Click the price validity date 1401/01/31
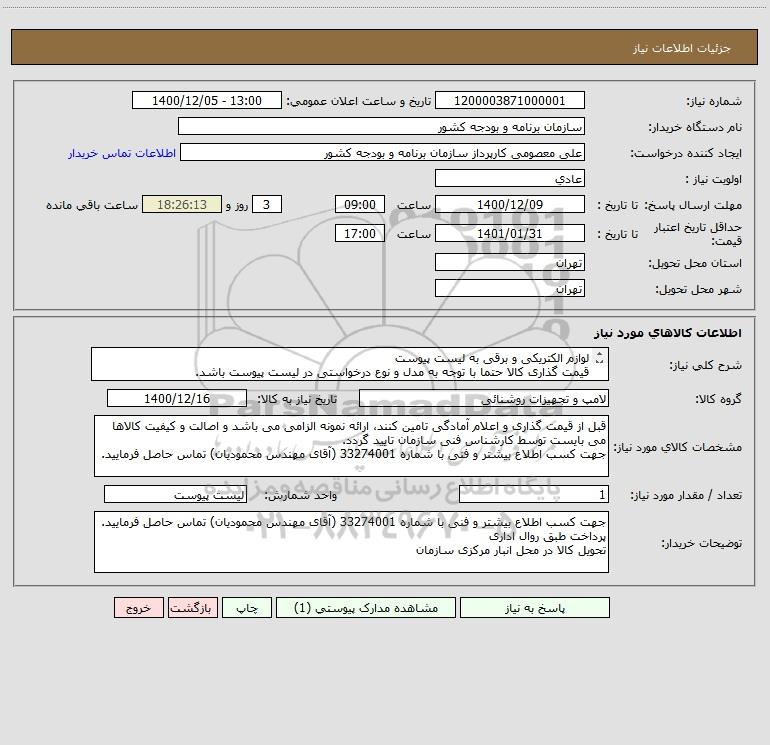 510,233
